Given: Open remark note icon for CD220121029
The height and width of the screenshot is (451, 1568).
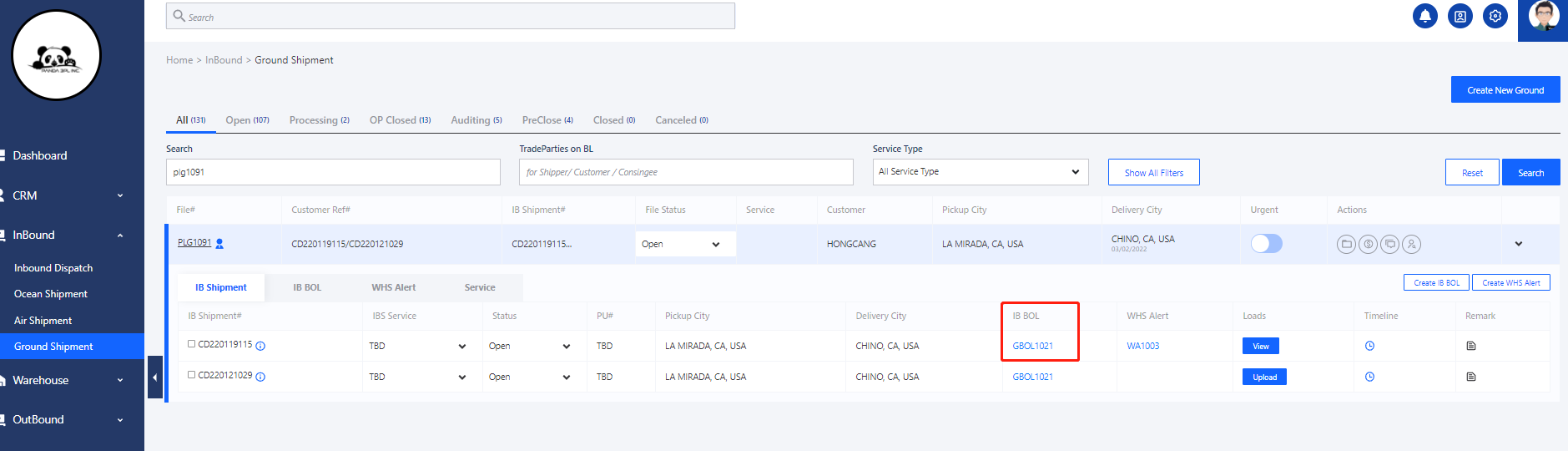Looking at the screenshot, I should tap(1471, 377).
